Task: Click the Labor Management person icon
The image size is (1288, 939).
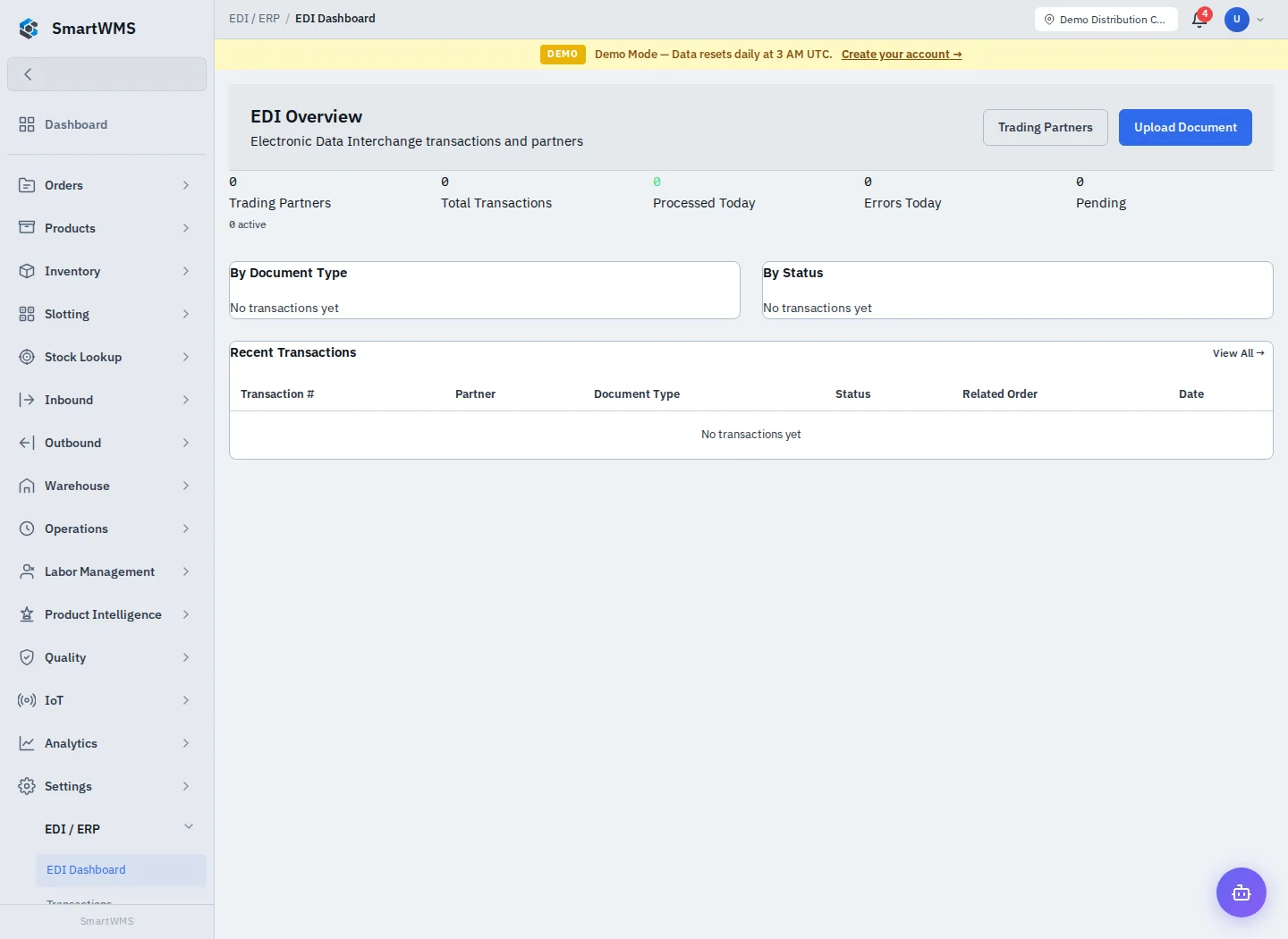Action: point(27,571)
